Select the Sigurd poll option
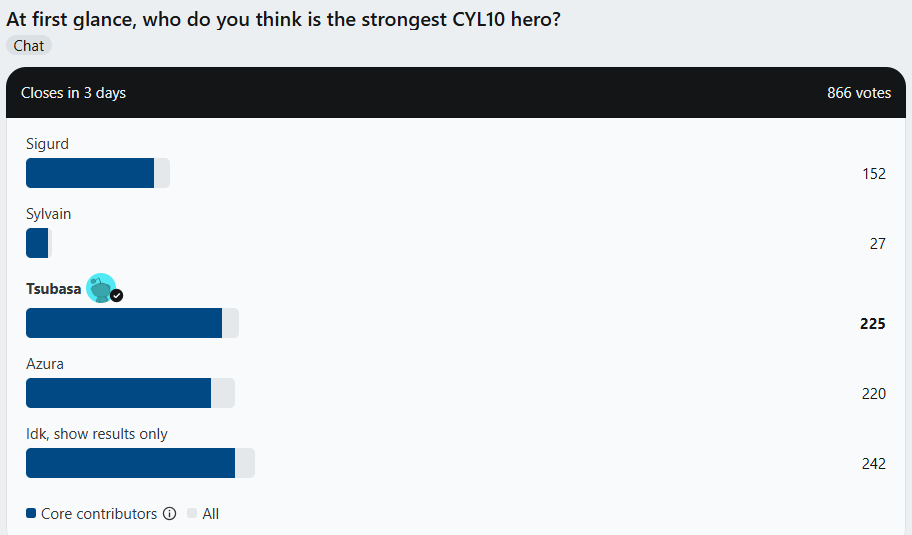 47,144
